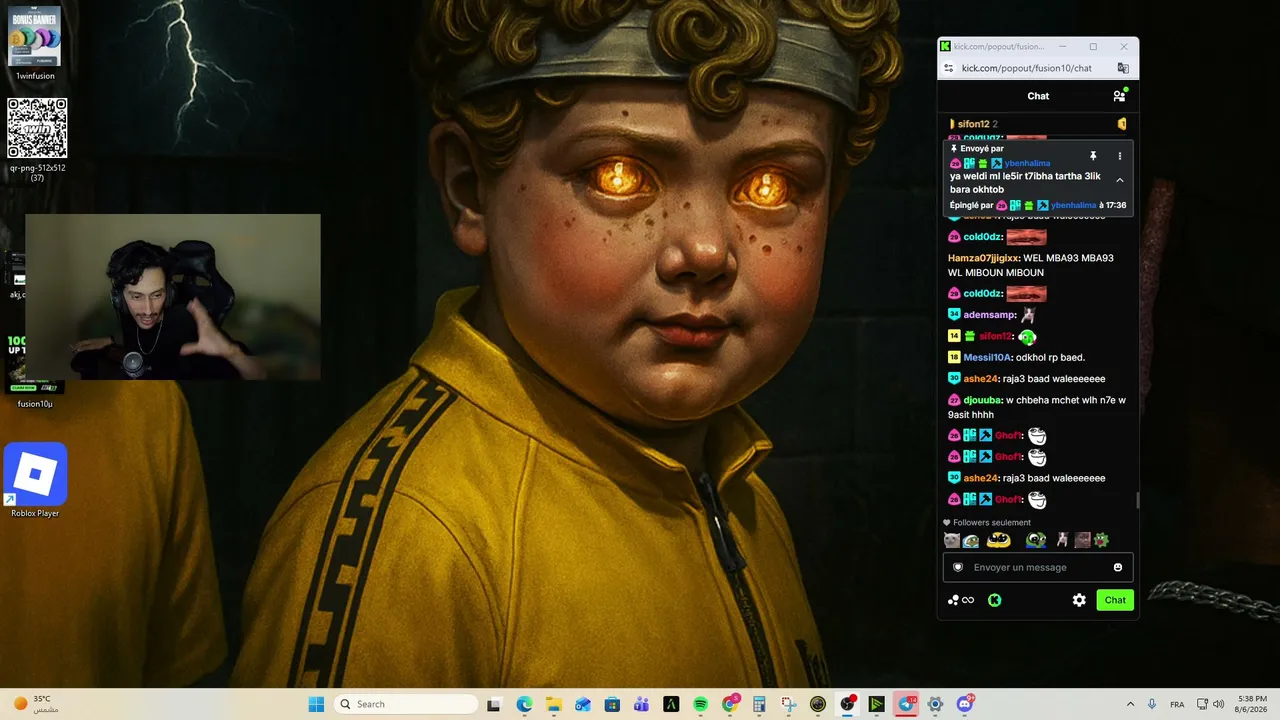Open Windows Settings from the taskbar
1280x720 pixels.
[935, 704]
